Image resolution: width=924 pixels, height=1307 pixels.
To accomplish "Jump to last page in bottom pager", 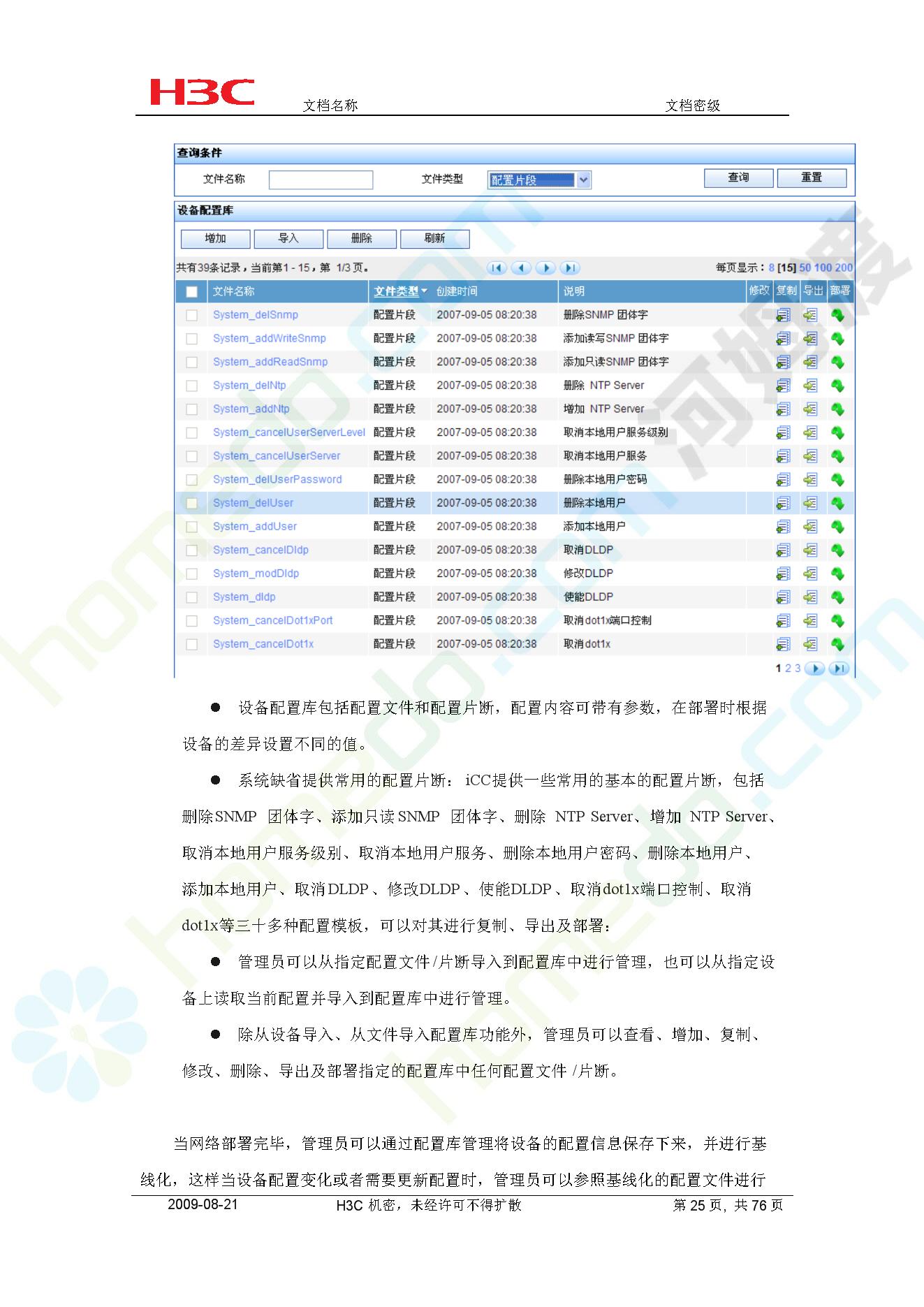I will tap(838, 669).
